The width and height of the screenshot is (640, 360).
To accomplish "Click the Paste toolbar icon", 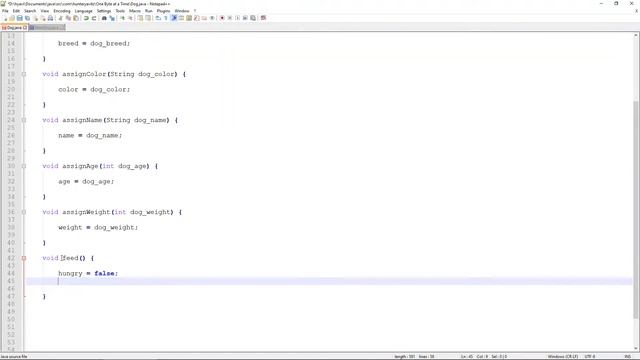I will coord(76,18).
